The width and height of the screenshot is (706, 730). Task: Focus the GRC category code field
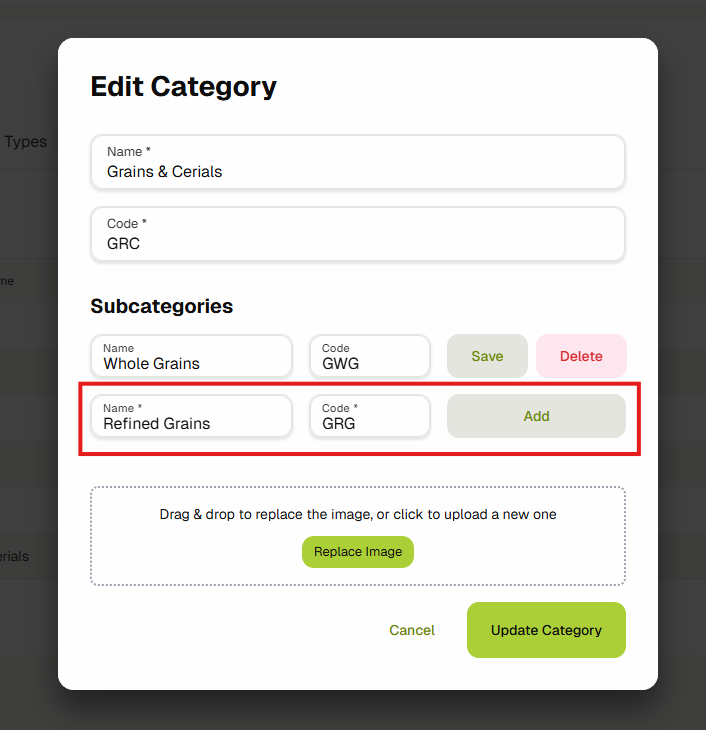tap(357, 243)
